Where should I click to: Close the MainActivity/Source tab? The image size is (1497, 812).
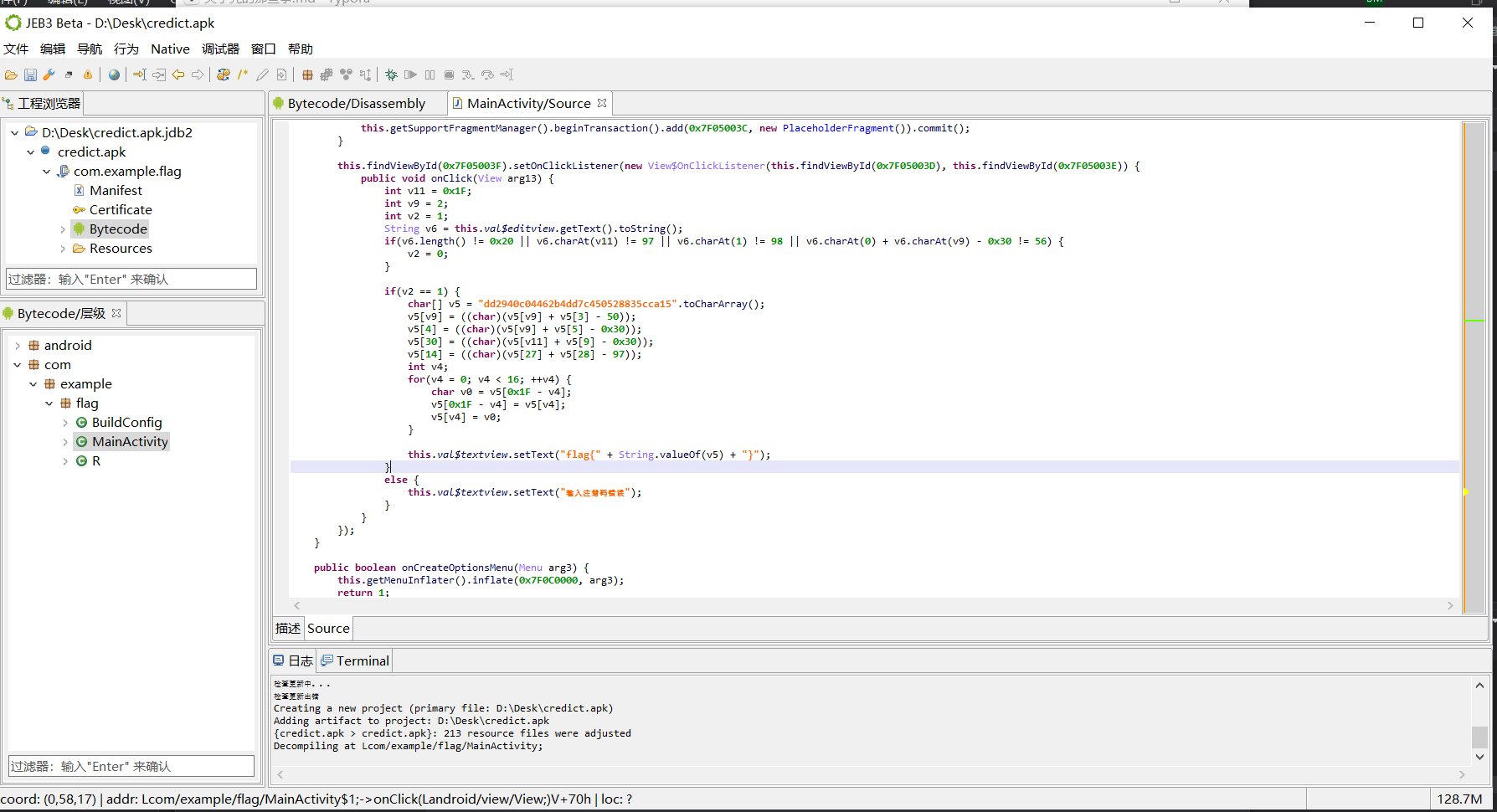click(602, 104)
